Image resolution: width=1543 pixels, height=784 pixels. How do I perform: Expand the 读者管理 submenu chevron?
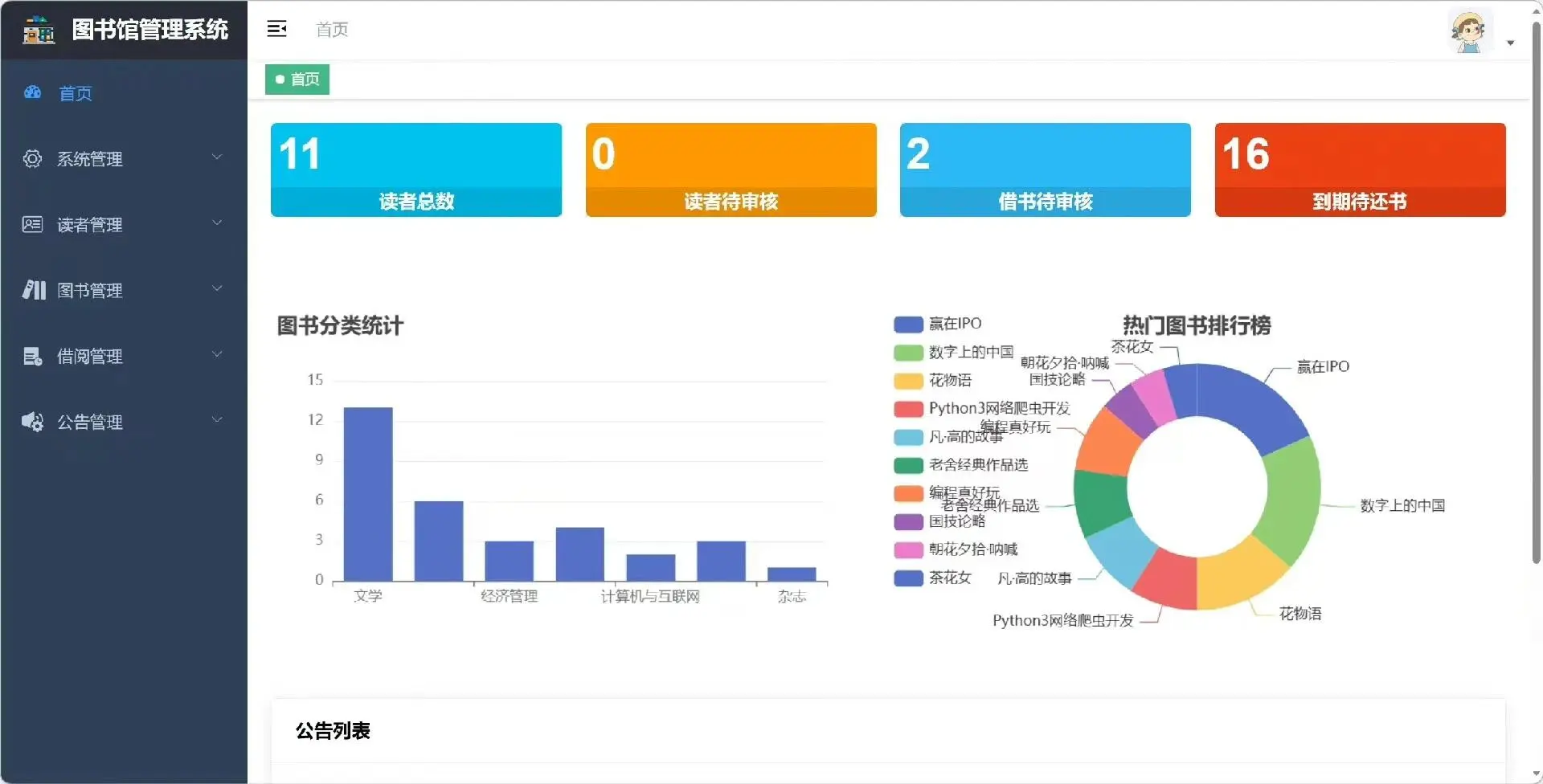pos(216,223)
